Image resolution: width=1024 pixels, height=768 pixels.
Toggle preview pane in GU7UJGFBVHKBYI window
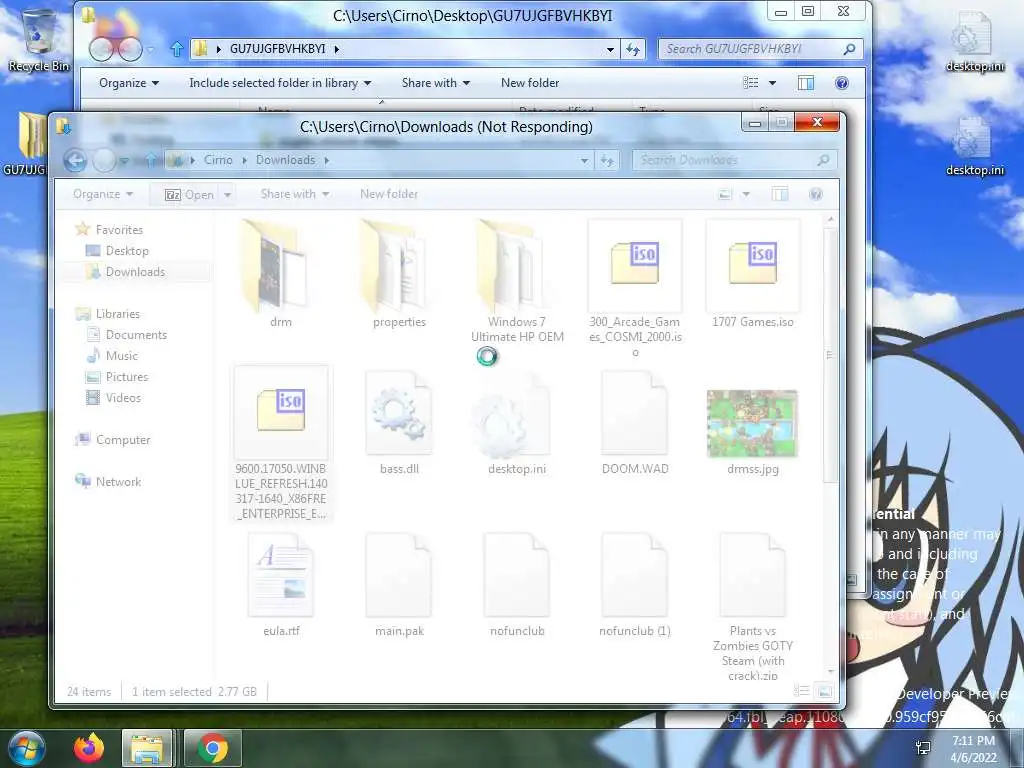tap(806, 83)
